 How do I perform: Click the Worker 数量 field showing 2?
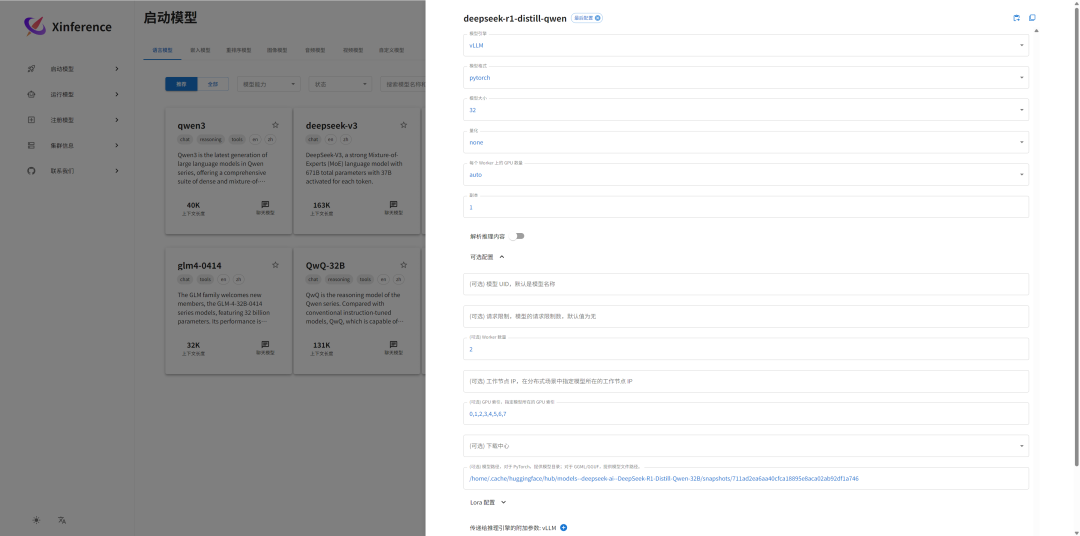(746, 349)
